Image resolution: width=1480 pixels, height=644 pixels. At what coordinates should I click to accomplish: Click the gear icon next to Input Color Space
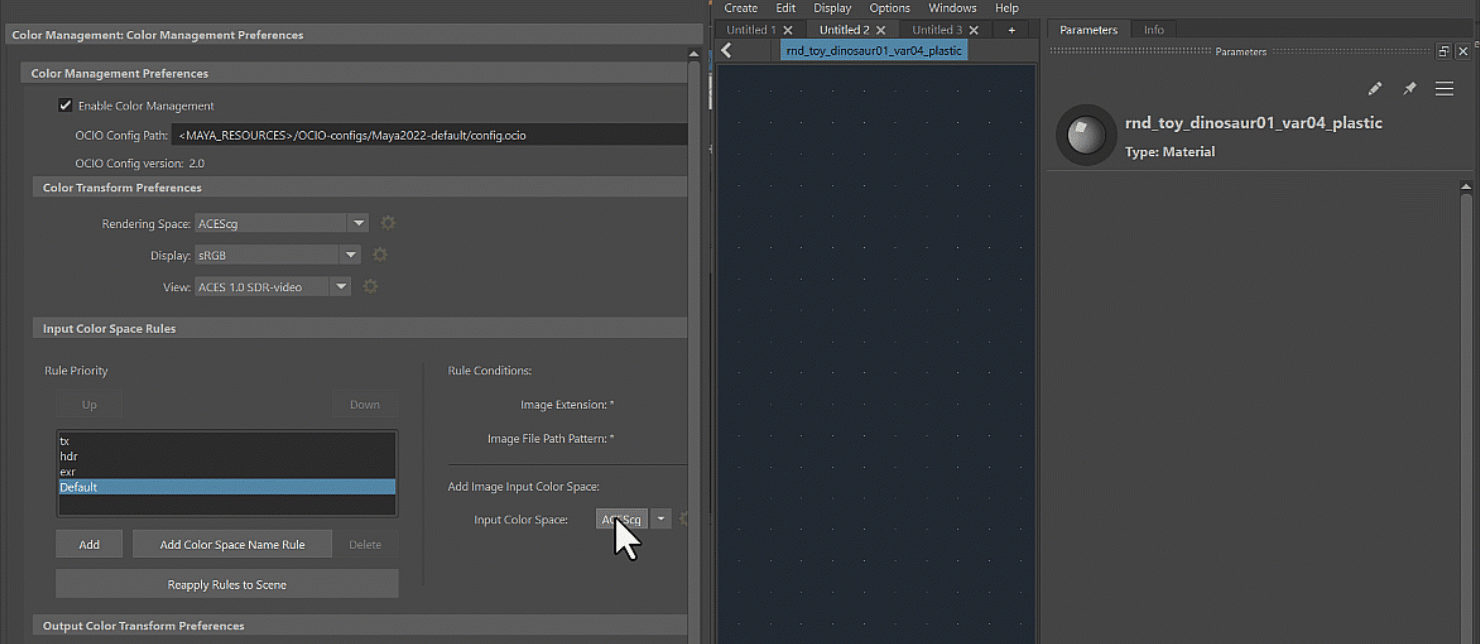[684, 518]
